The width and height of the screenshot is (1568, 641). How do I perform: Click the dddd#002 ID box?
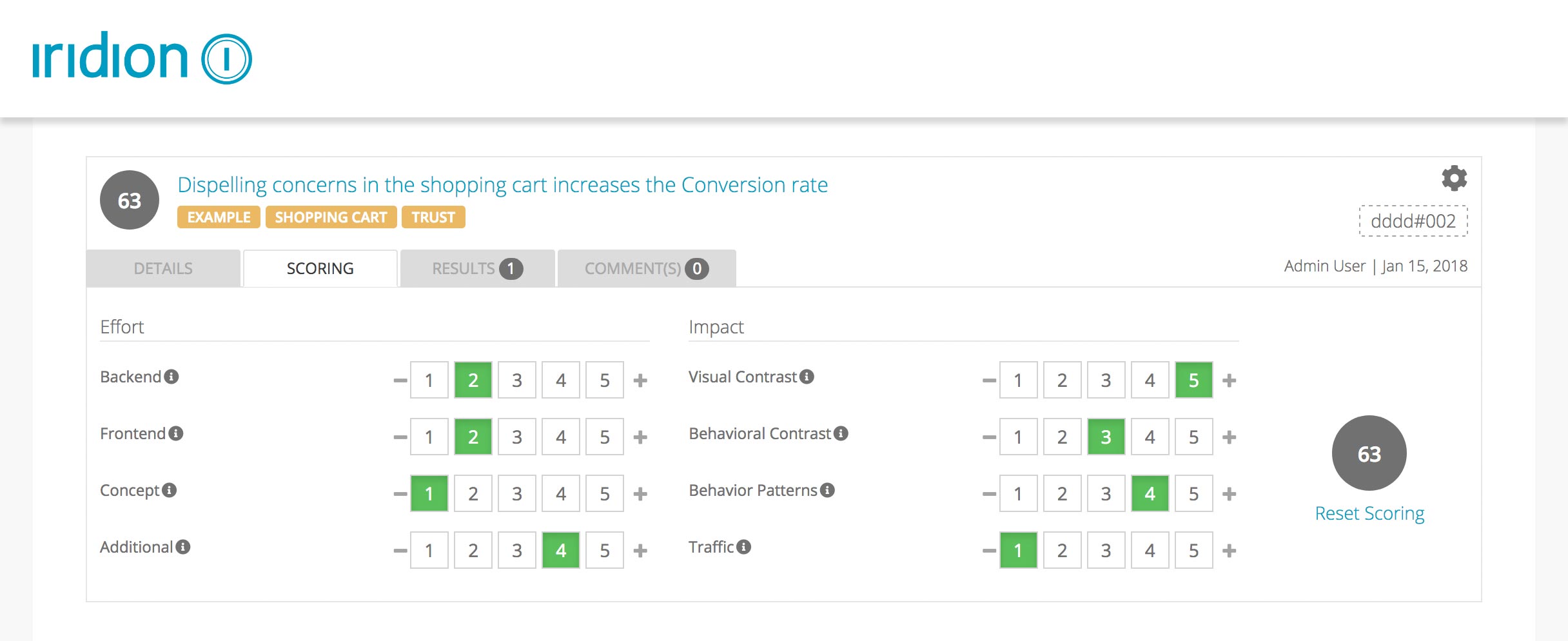pos(1413,221)
